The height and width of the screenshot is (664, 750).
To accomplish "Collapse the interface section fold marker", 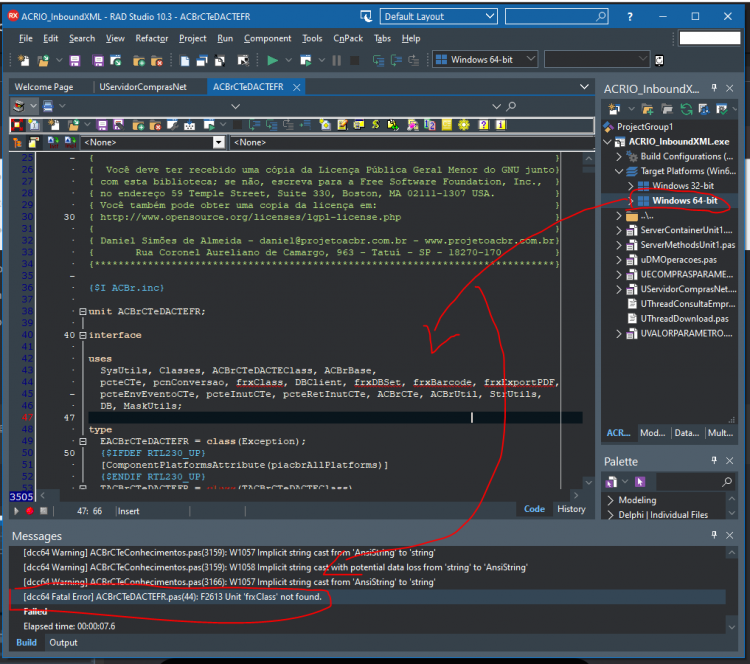I will tap(83, 335).
